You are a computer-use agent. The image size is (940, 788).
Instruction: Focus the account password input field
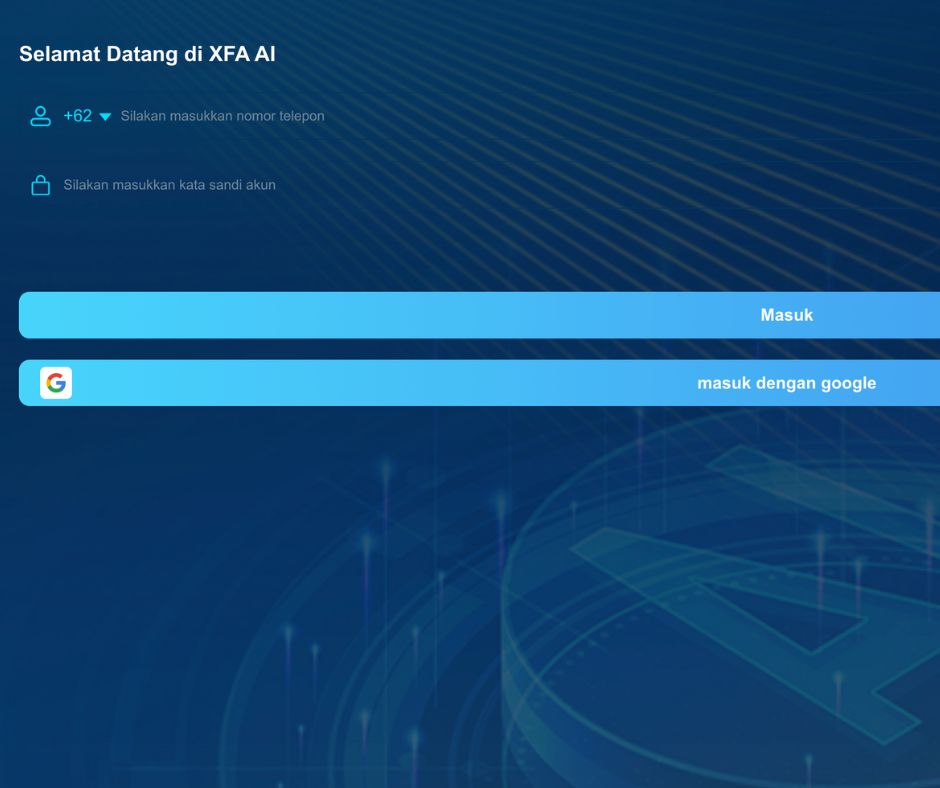(501, 185)
